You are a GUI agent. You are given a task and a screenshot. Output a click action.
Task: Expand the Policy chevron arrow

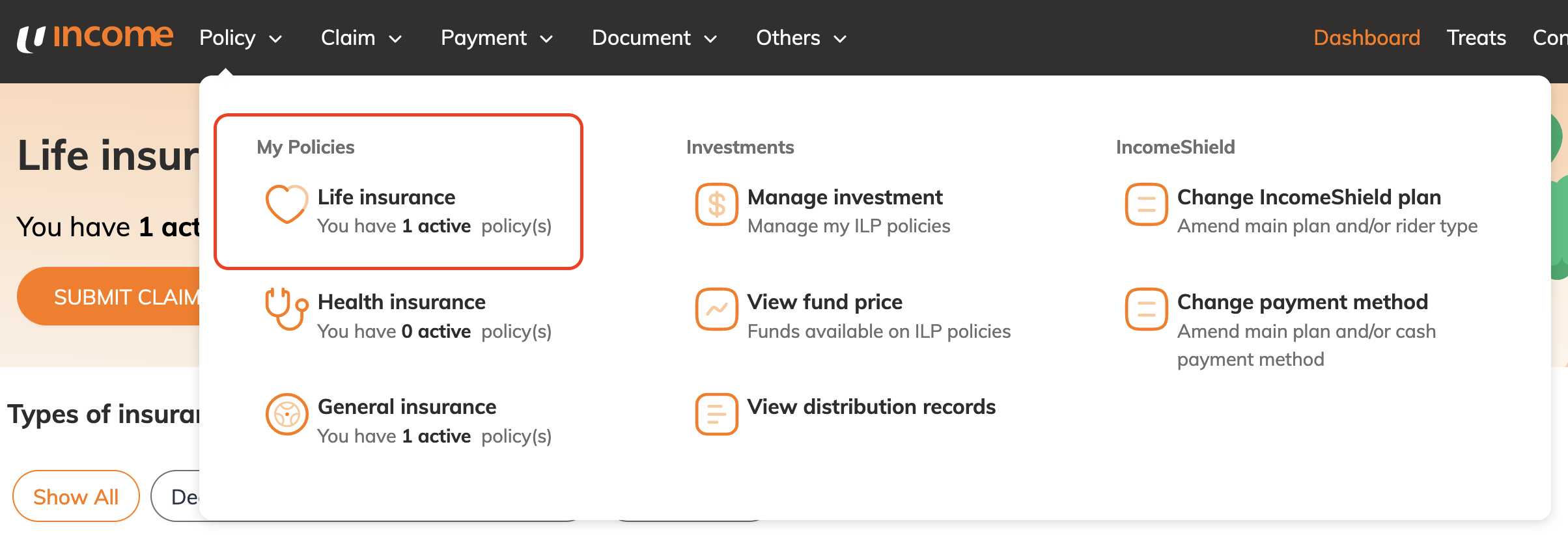click(276, 39)
